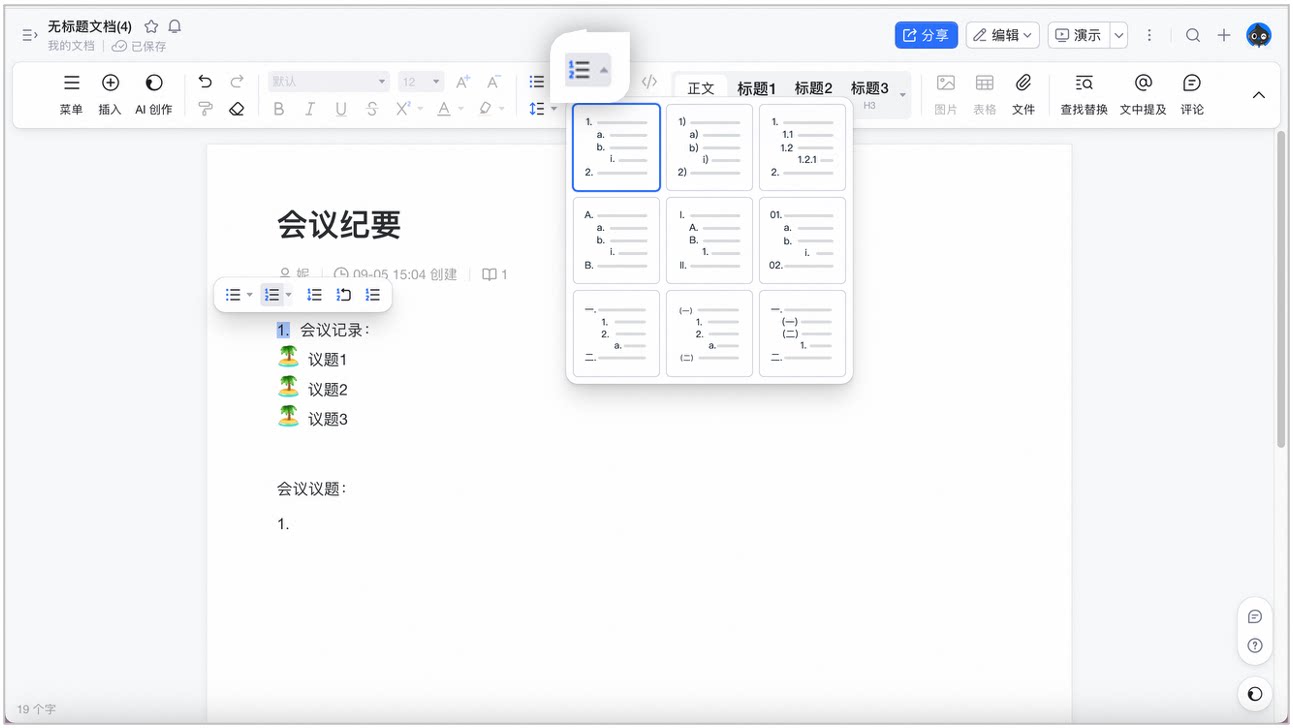Click the 文中提及 @ icon
Image resolution: width=1293 pixels, height=728 pixels.
click(x=1143, y=95)
